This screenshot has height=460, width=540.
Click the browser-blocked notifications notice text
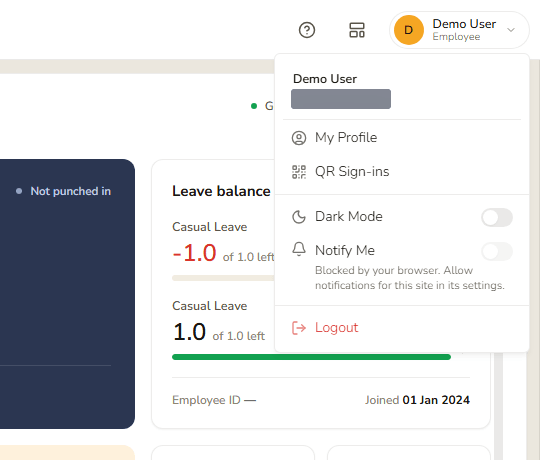[409, 278]
